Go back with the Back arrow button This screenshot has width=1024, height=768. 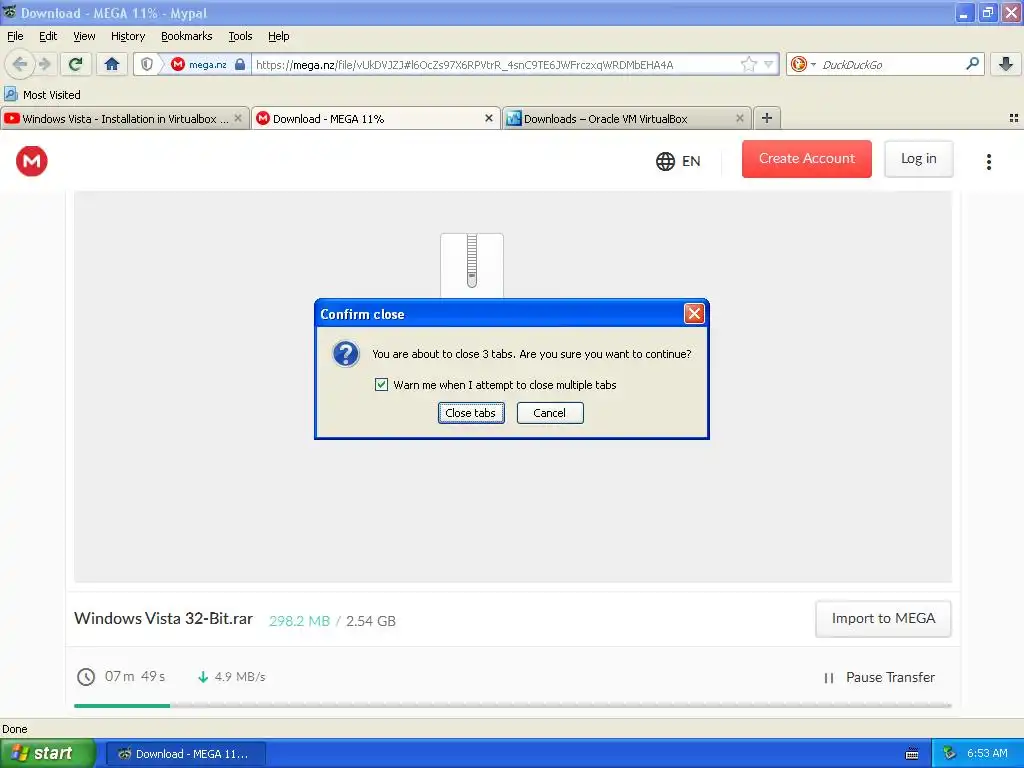(x=20, y=64)
